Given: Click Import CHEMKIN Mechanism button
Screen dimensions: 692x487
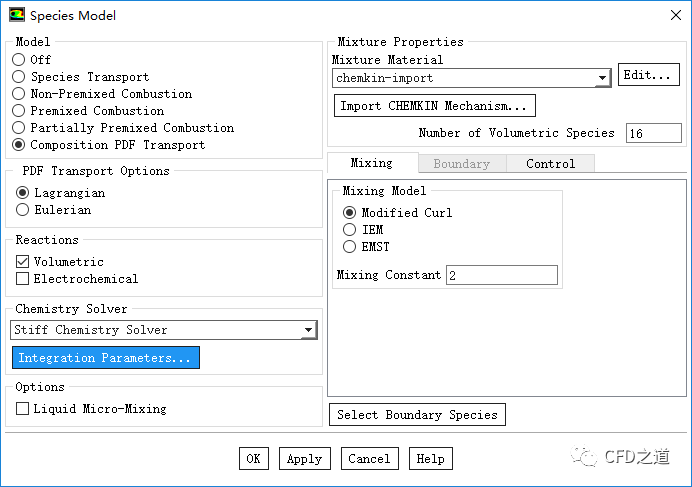Looking at the screenshot, I should pyautogui.click(x=434, y=106).
